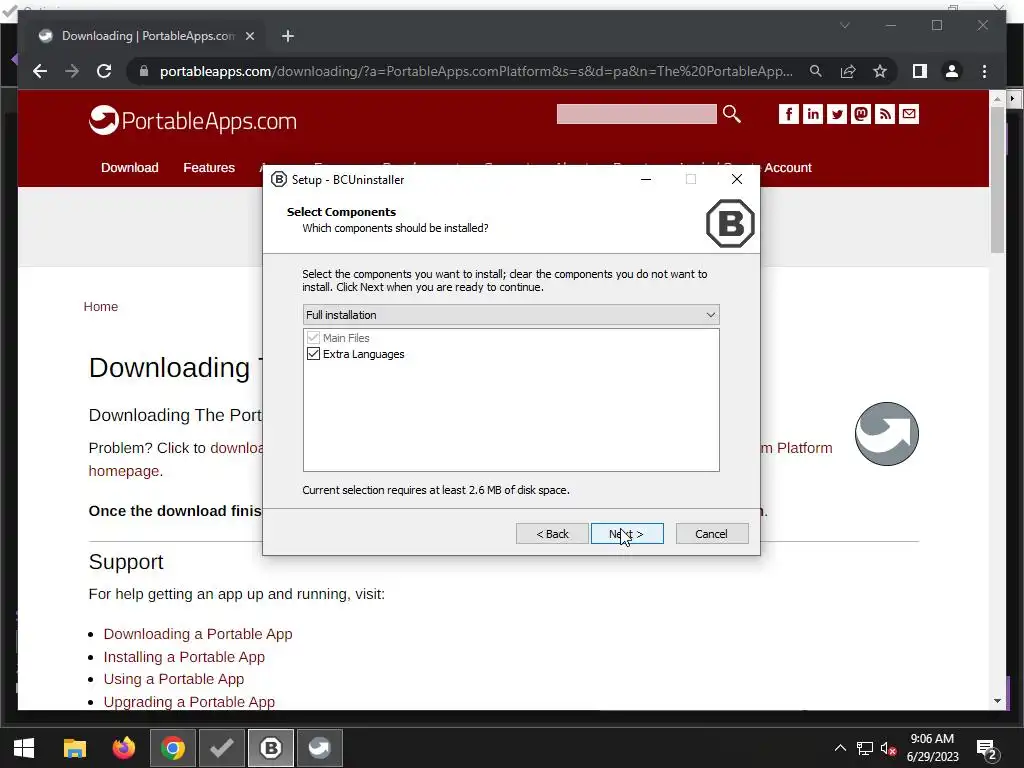
Task: Click the round PortableApps platform logo image
Action: [x=886, y=434]
